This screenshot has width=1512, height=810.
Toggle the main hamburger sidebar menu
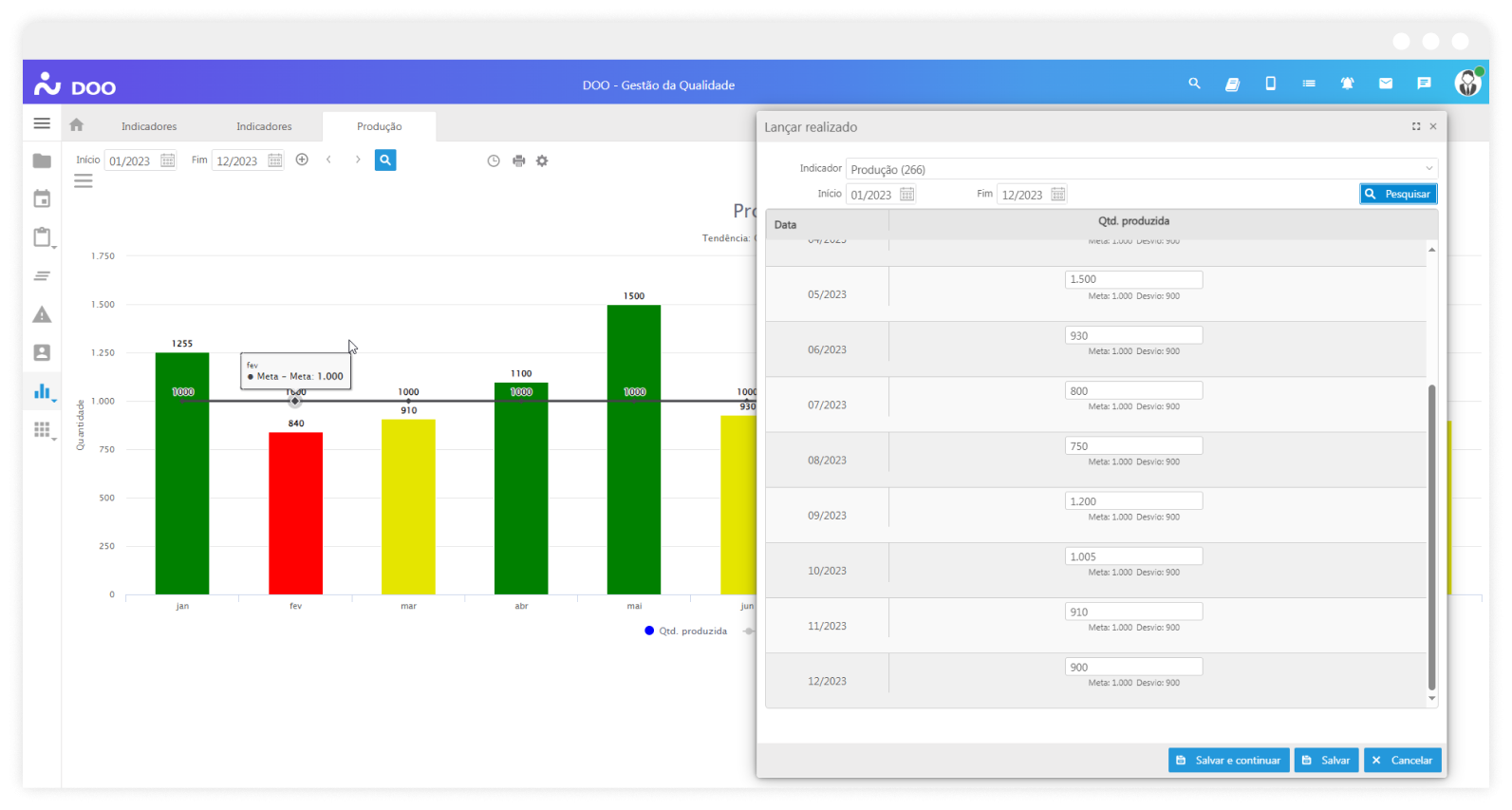(42, 123)
